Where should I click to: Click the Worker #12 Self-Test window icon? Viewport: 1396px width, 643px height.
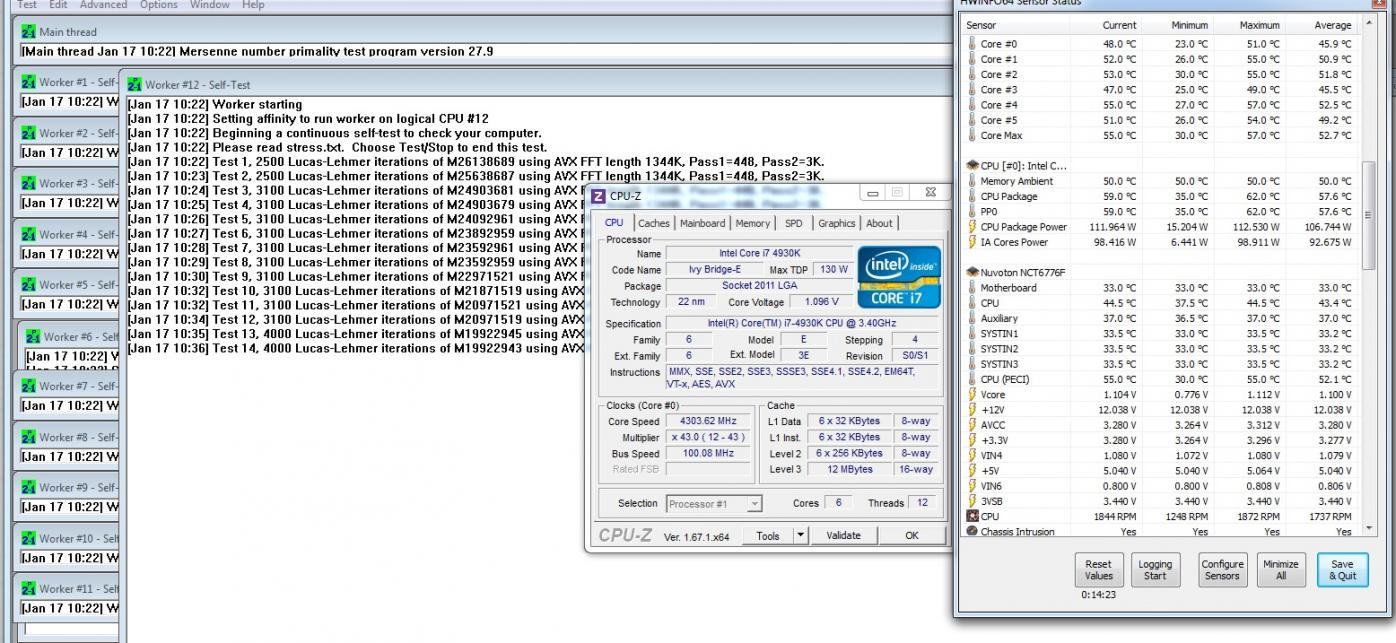(135, 85)
